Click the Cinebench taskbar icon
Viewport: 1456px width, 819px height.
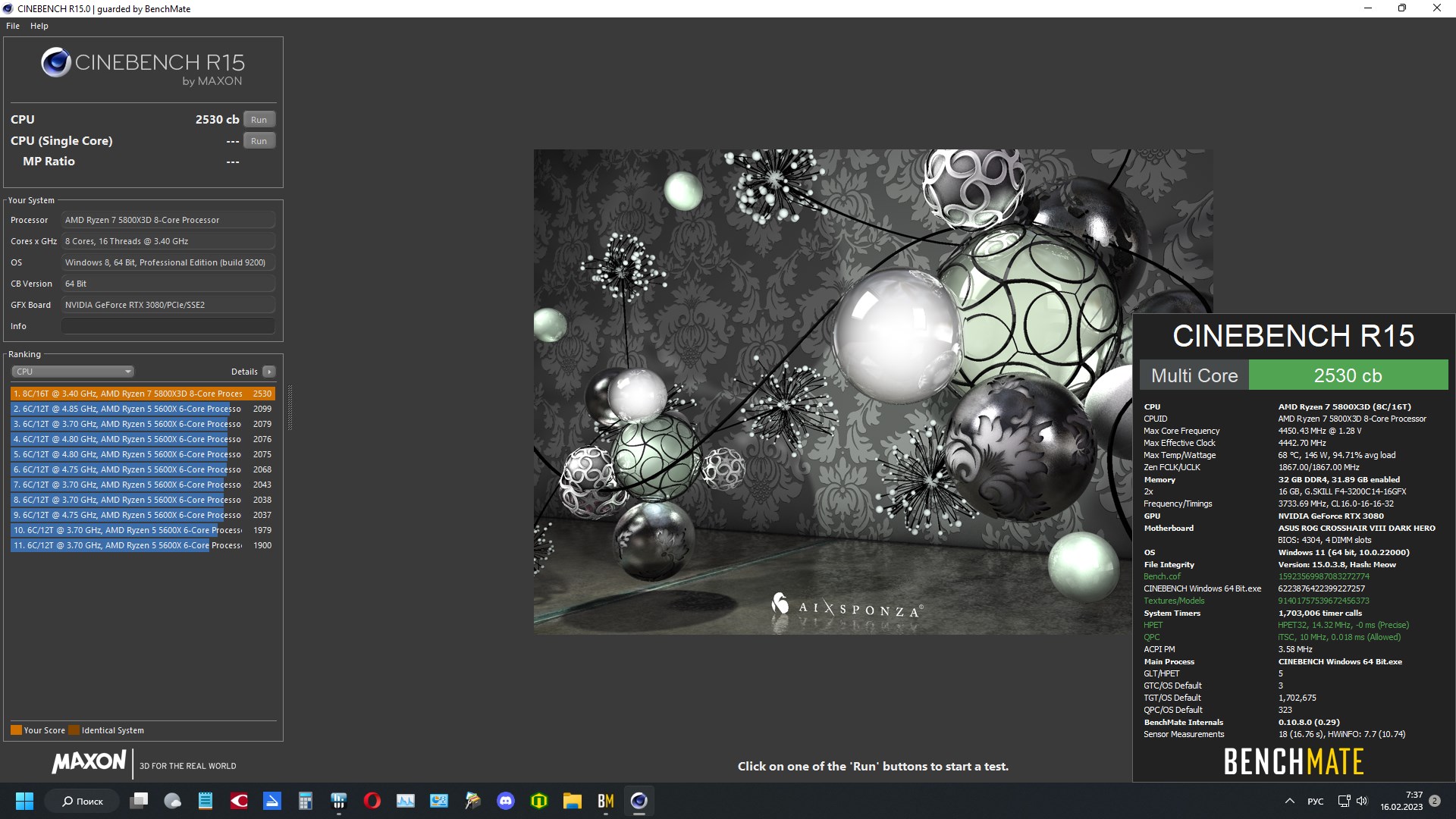pyautogui.click(x=639, y=801)
